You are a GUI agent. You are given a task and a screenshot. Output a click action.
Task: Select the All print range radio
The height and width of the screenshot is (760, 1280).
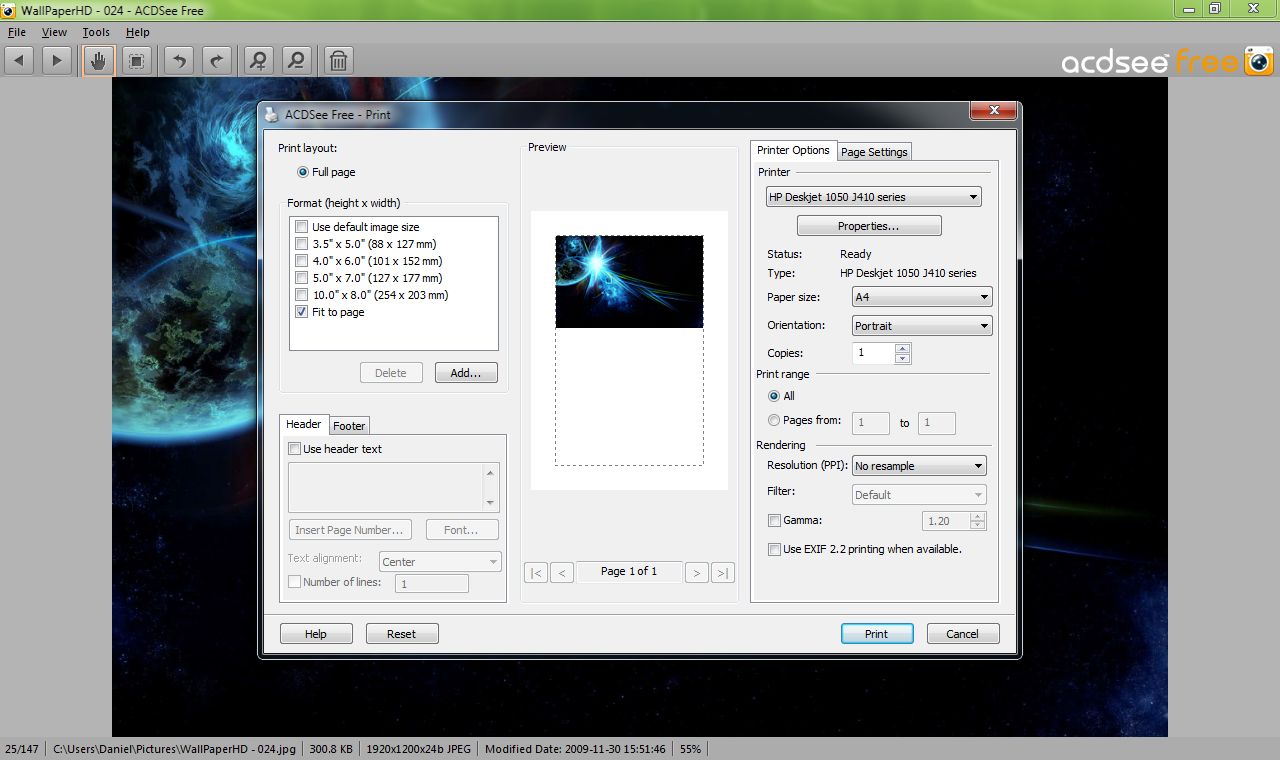point(774,396)
